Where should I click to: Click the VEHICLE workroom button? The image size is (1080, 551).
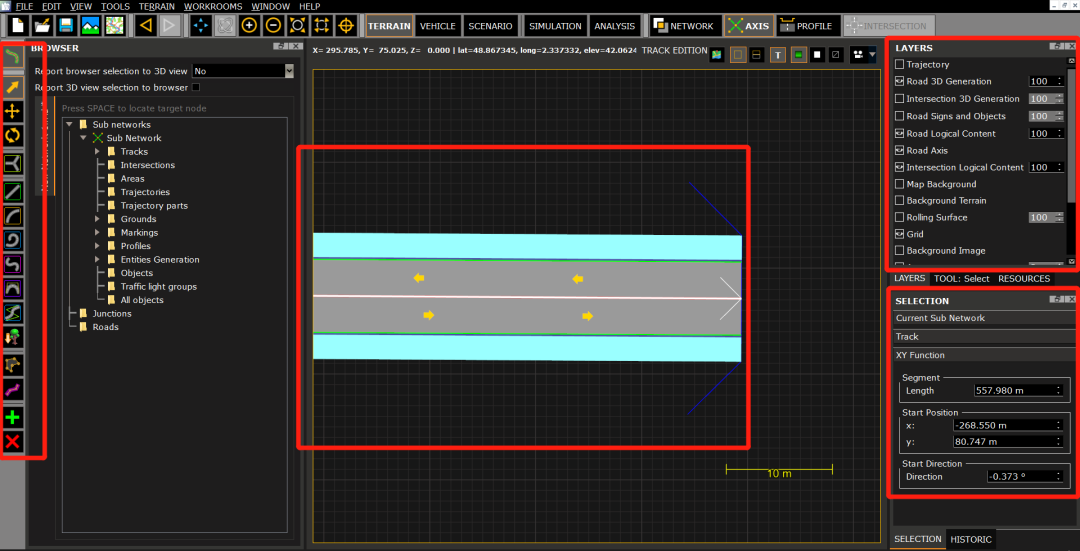(x=437, y=26)
